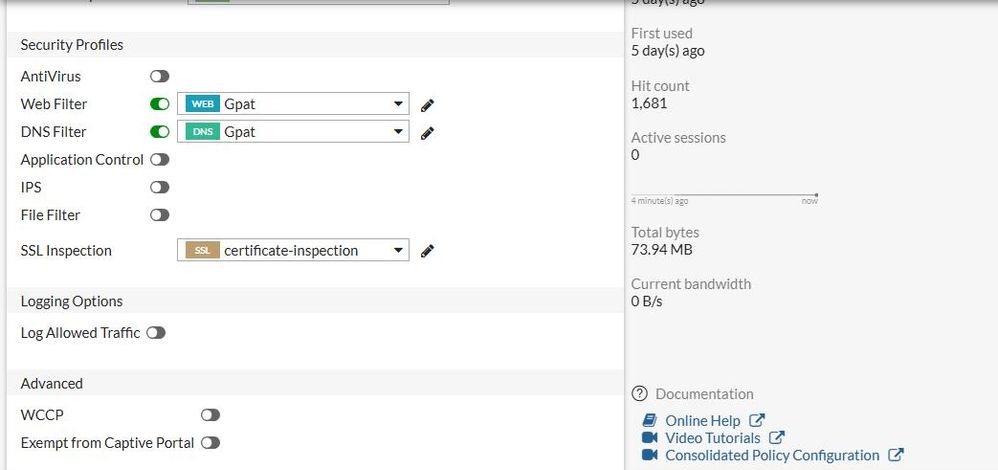Disable the Web Filter toggle

(x=159, y=104)
